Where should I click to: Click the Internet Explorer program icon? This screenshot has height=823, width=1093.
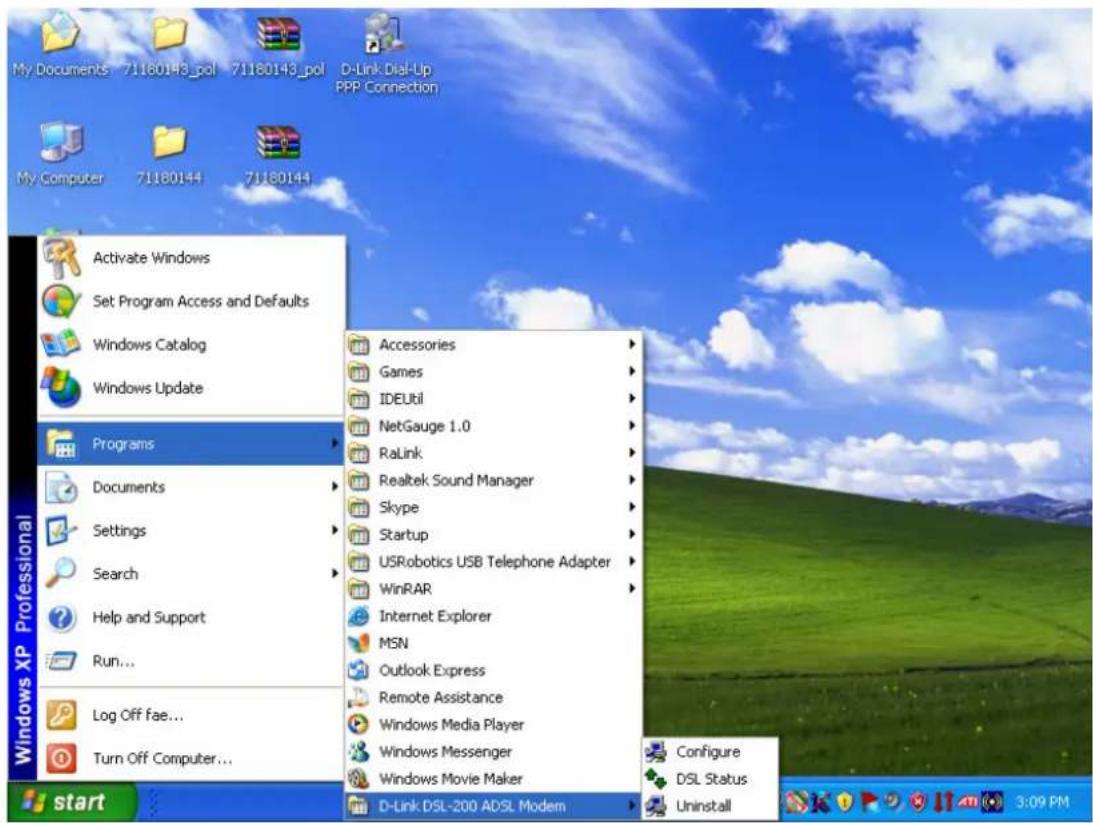[358, 616]
